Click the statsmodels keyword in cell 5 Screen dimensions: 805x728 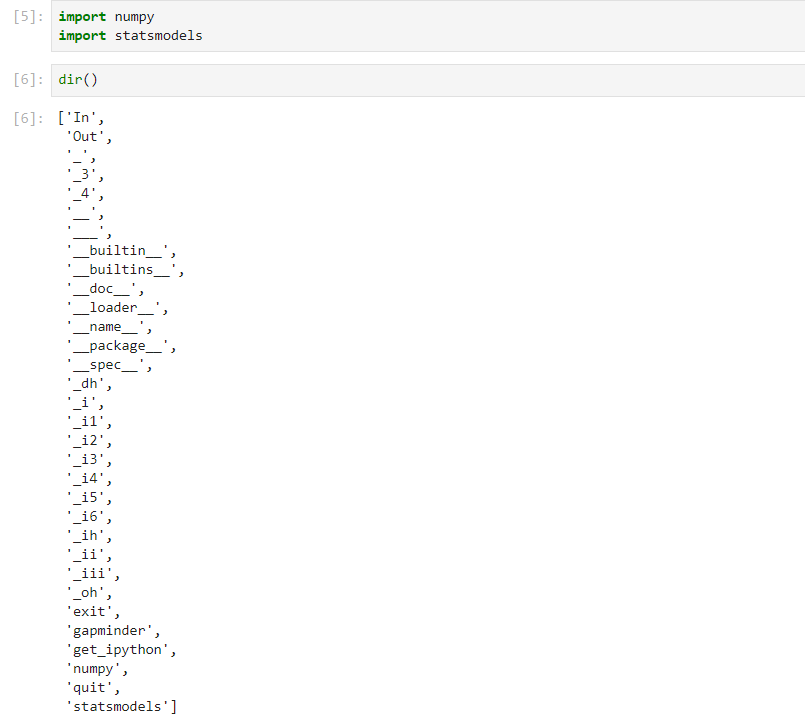pyautogui.click(x=156, y=35)
